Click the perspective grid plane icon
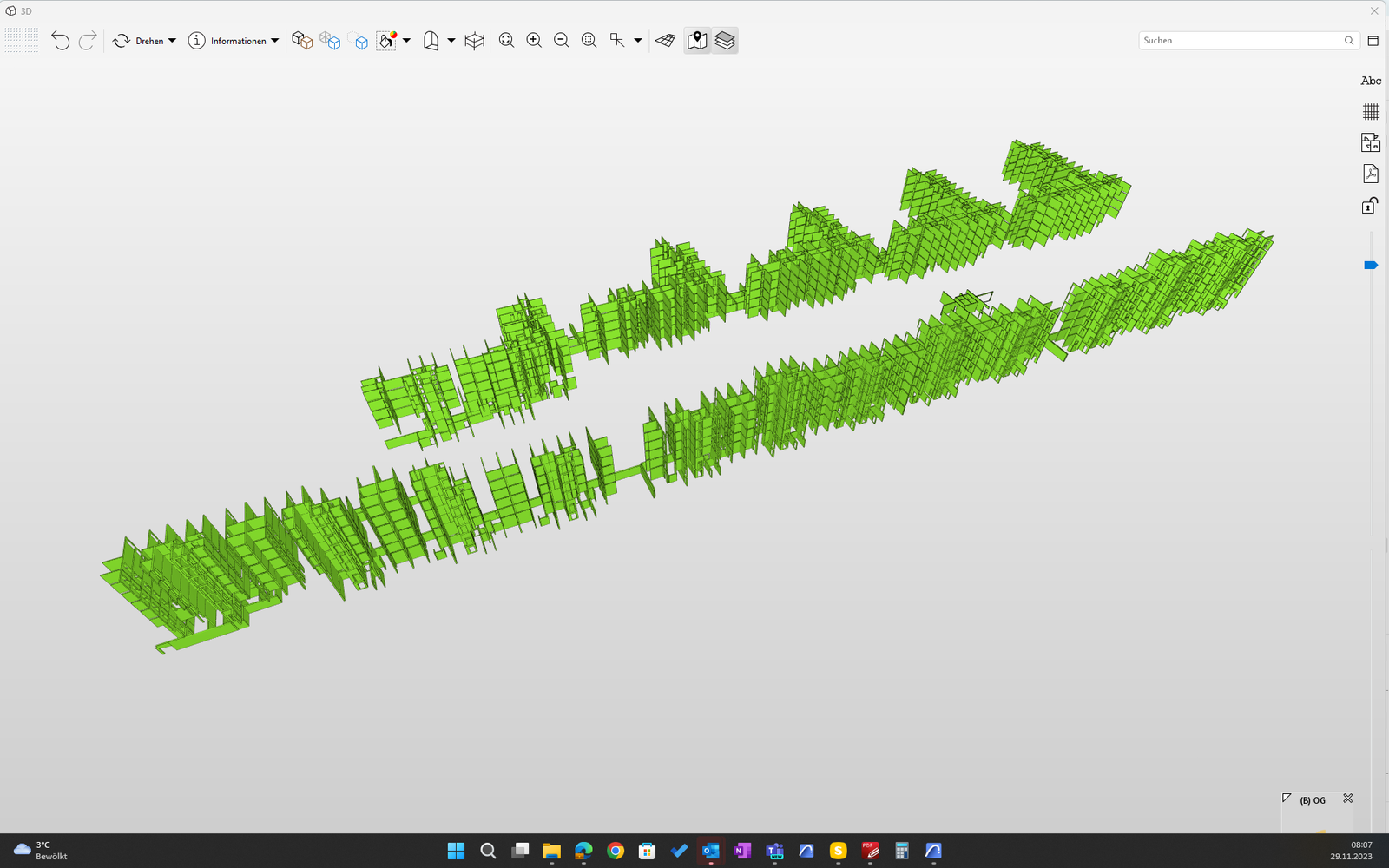 (x=665, y=41)
